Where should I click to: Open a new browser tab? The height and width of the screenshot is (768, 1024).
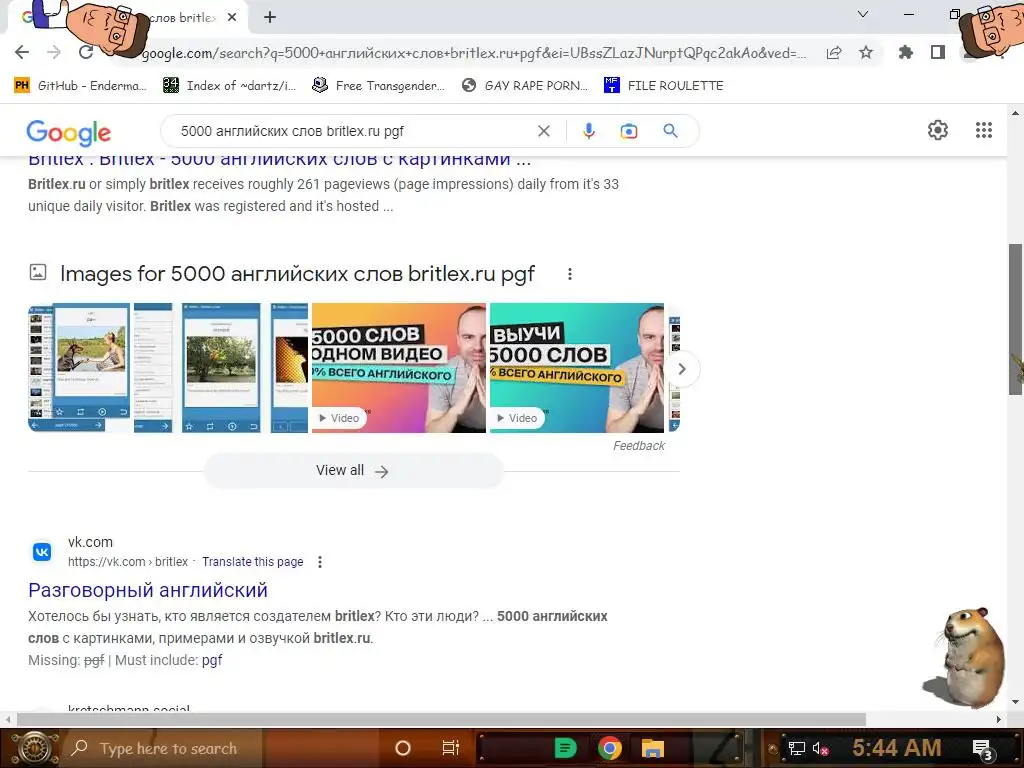[x=270, y=17]
